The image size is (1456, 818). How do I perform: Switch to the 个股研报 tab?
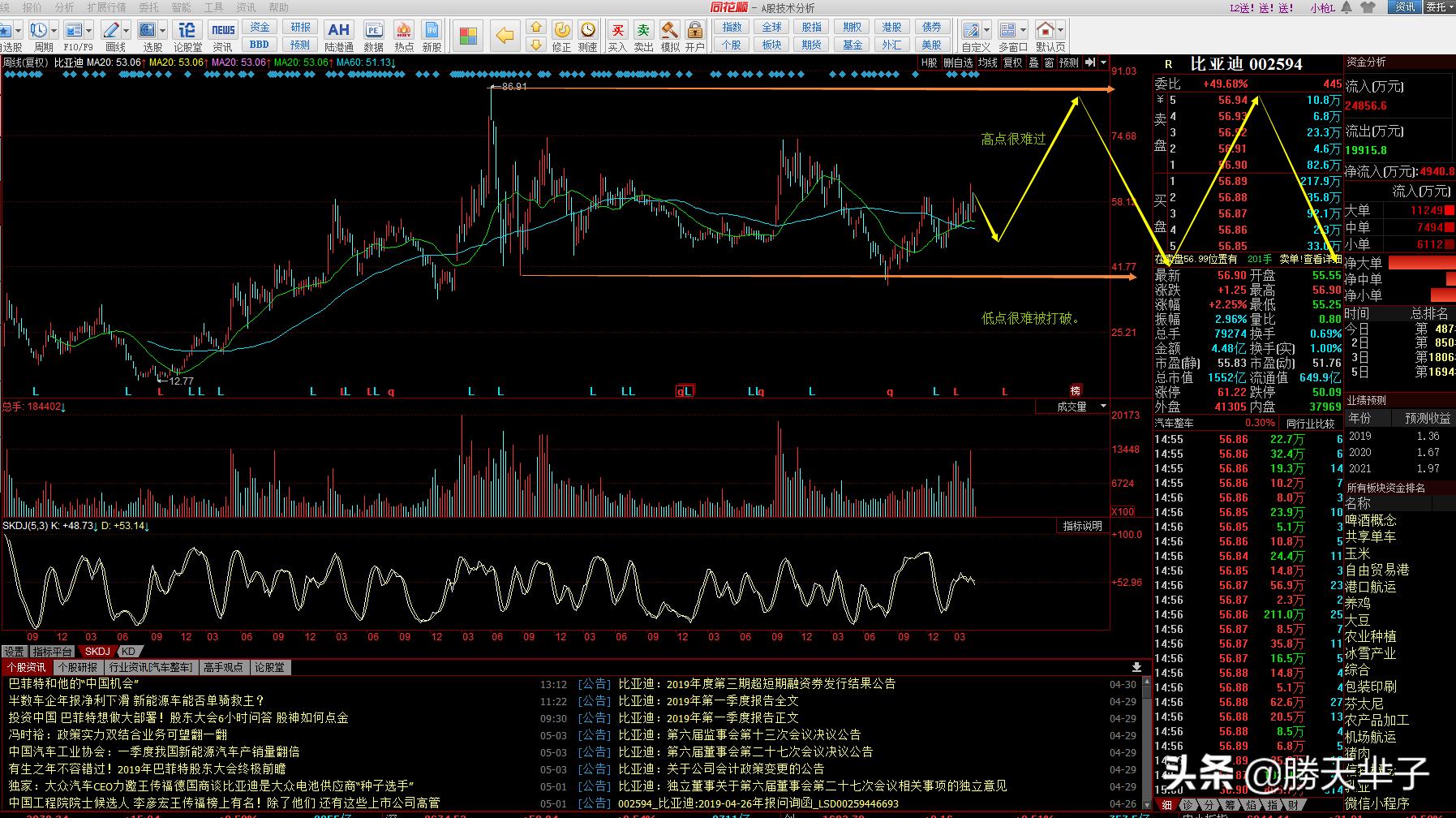point(77,667)
